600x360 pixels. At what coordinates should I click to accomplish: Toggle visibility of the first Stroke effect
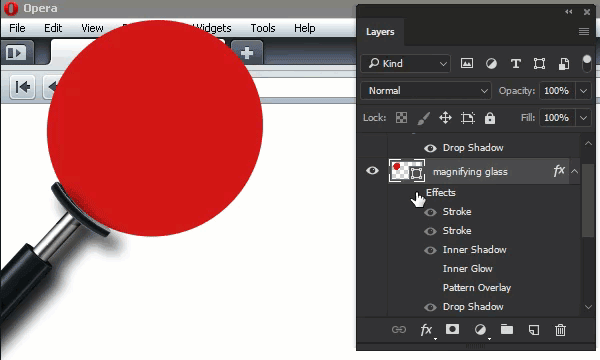430,212
